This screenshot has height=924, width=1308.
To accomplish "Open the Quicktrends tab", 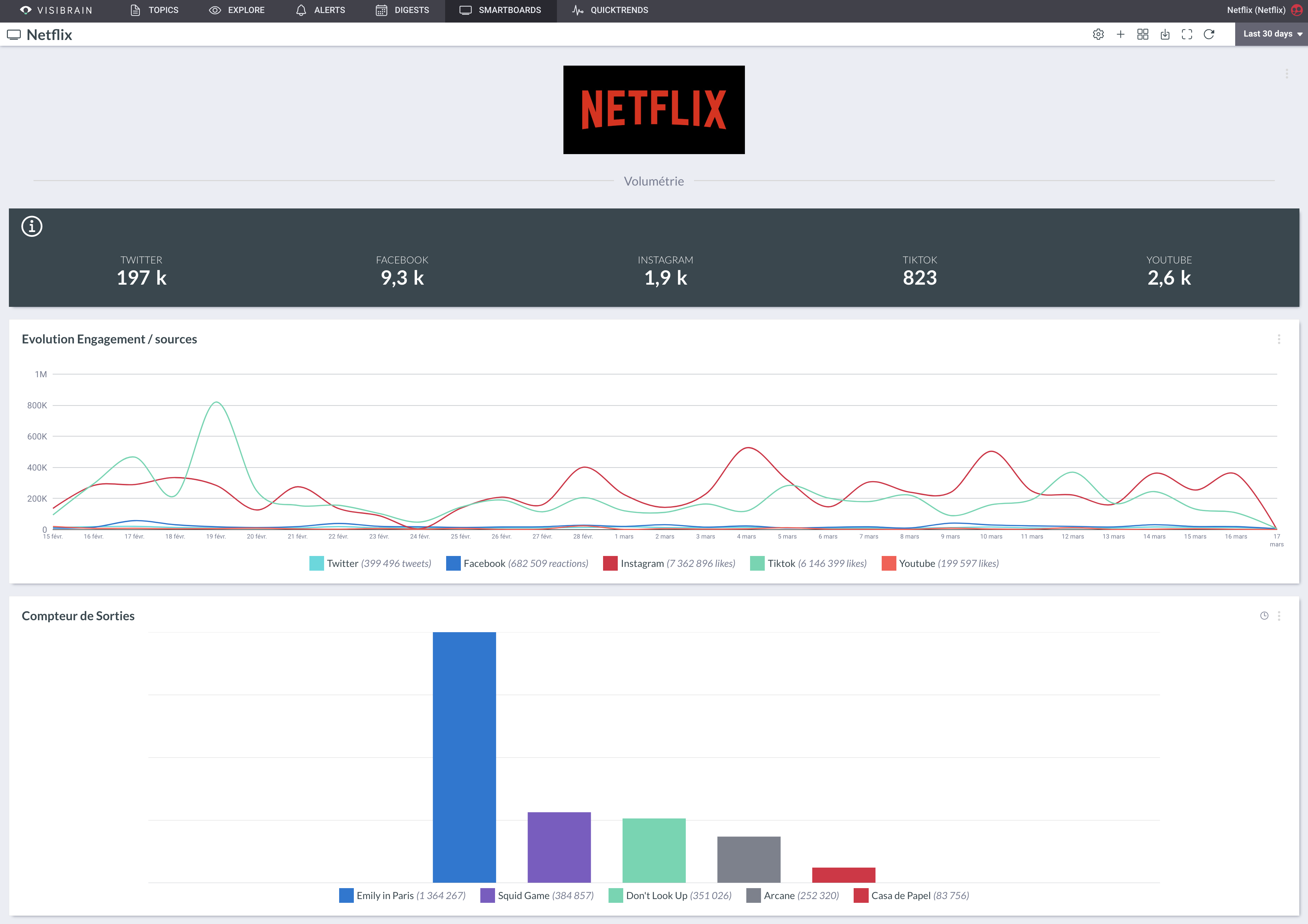I will [610, 10].
